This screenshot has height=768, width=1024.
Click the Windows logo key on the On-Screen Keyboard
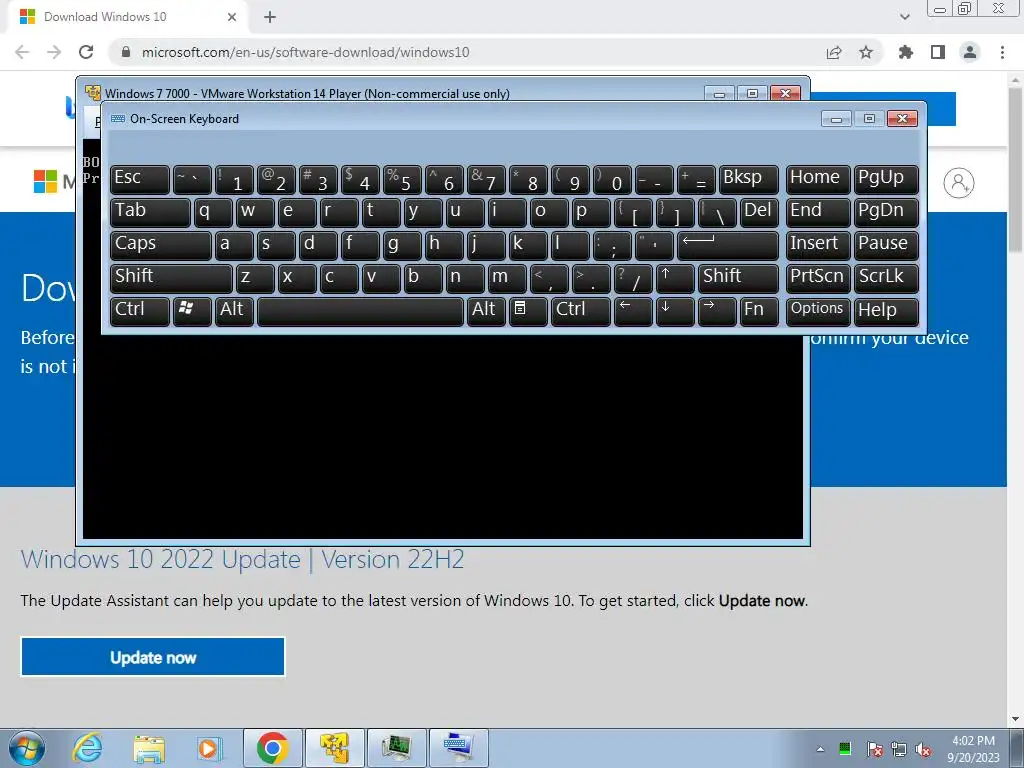[x=192, y=310]
